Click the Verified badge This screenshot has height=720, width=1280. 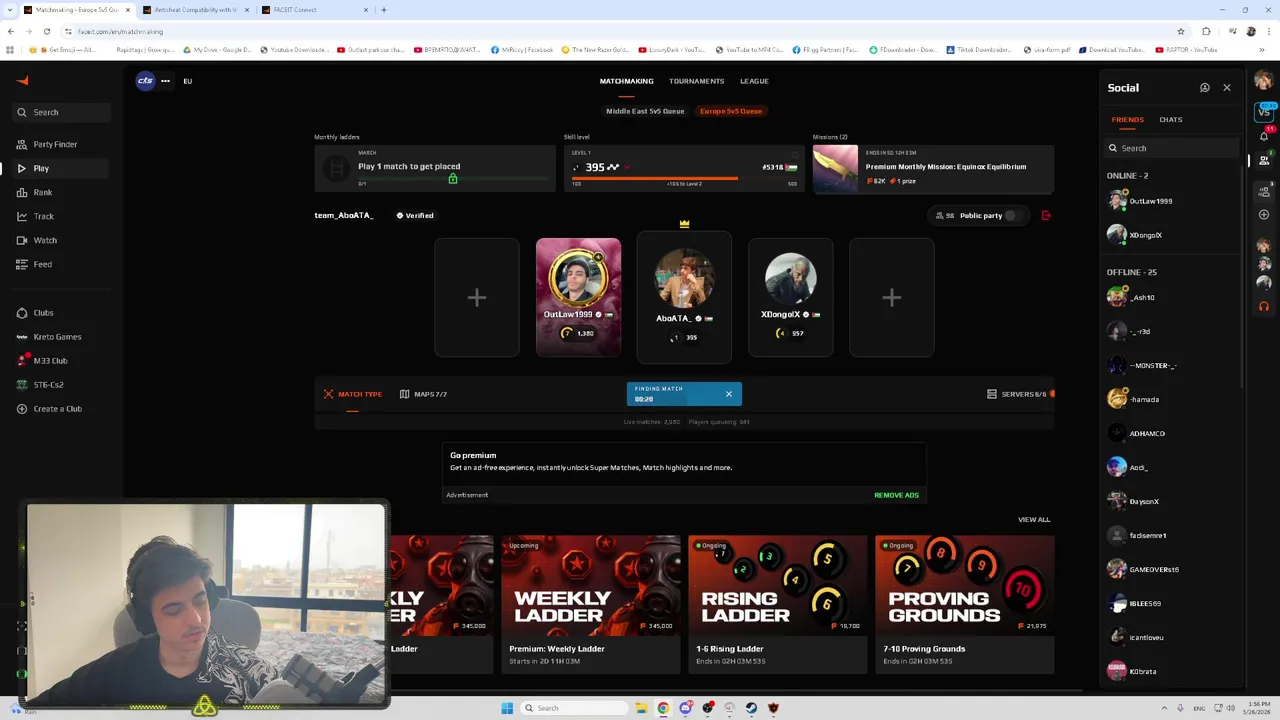click(x=415, y=215)
